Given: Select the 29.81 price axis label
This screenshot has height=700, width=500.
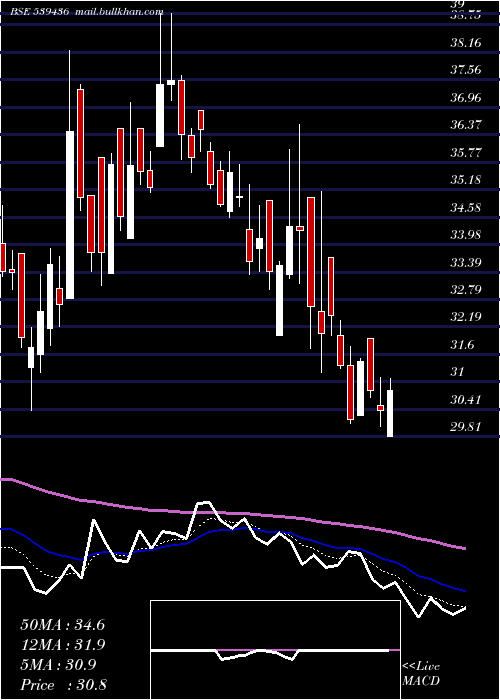Looking at the screenshot, I should tap(466, 427).
